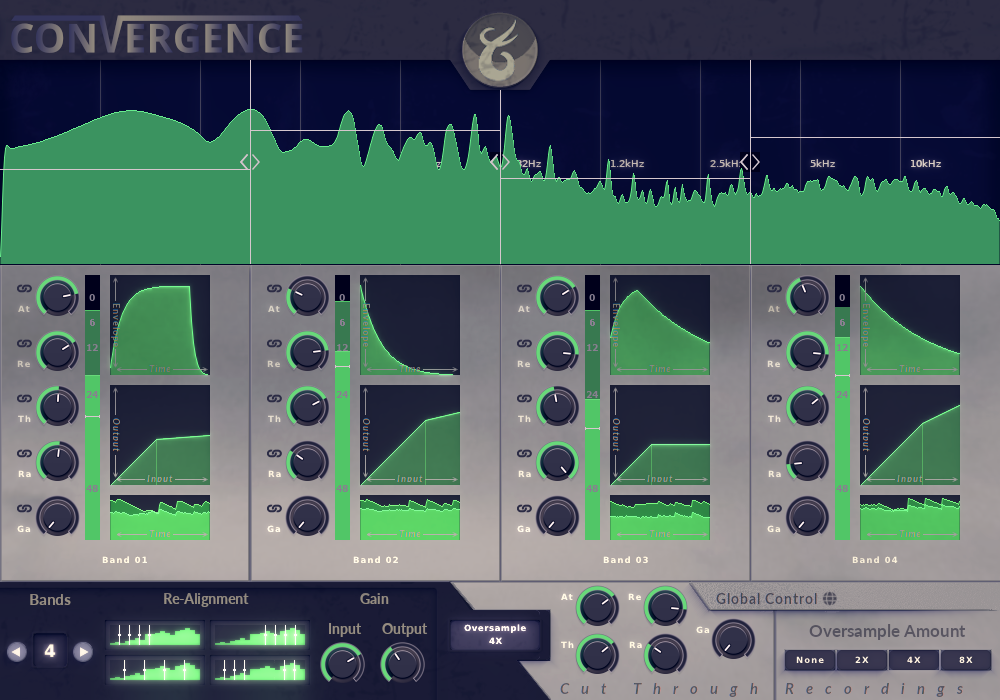1000x700 pixels.
Task: Click the globe icon next to Global Control
Action: (829, 599)
